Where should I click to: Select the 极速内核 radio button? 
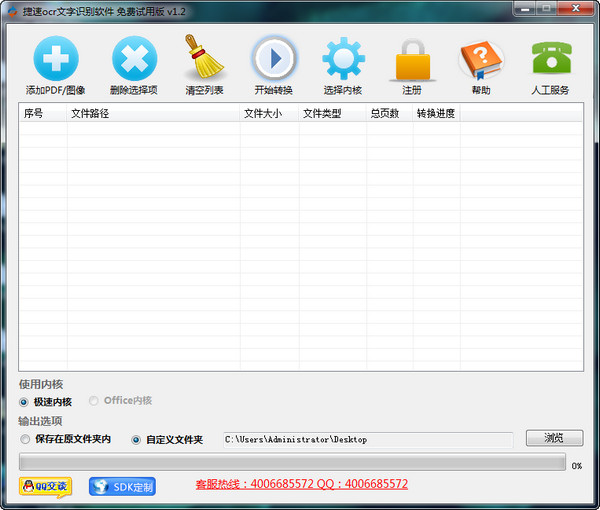point(24,401)
